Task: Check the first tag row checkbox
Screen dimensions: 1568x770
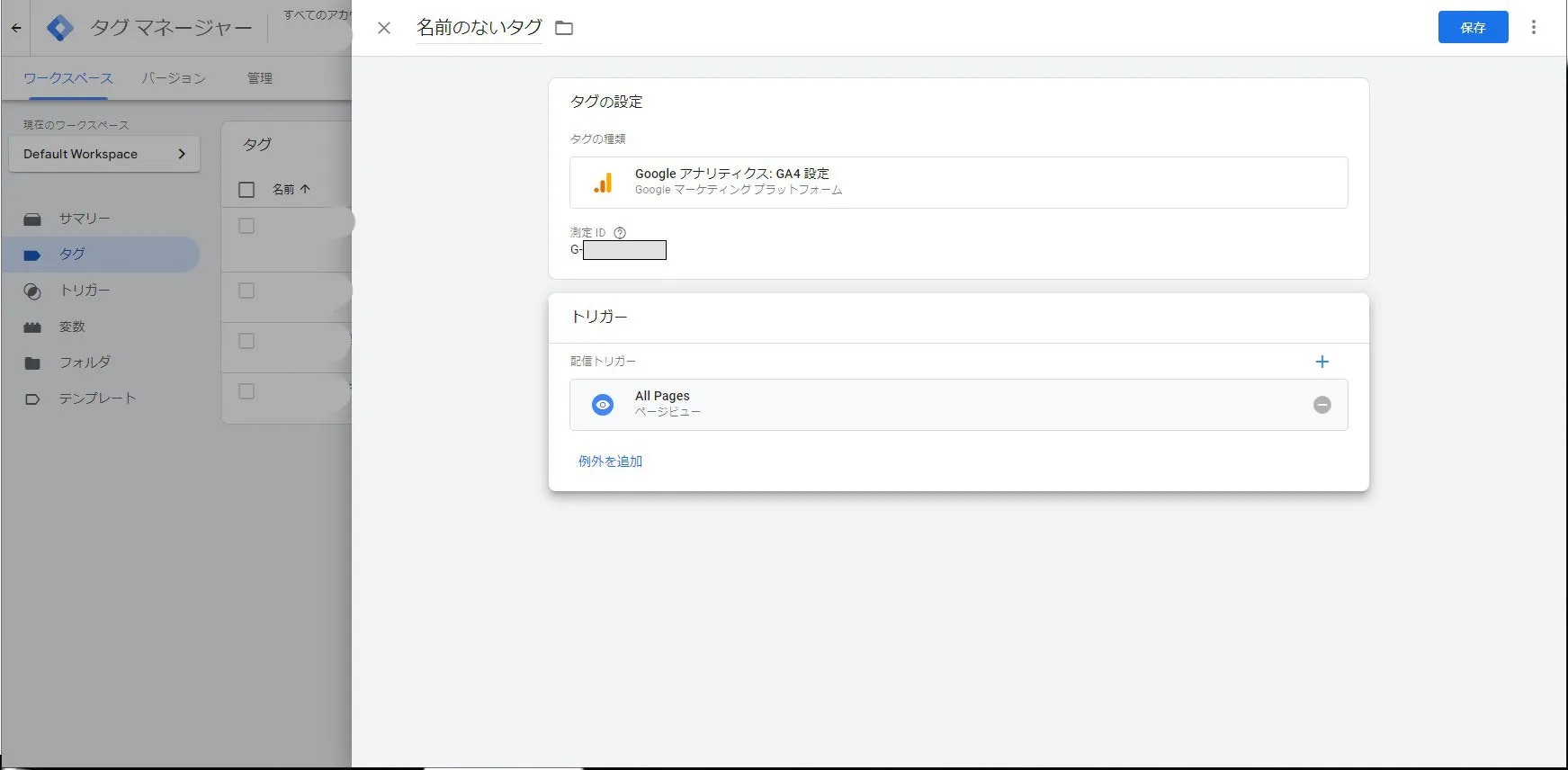Action: [246, 226]
